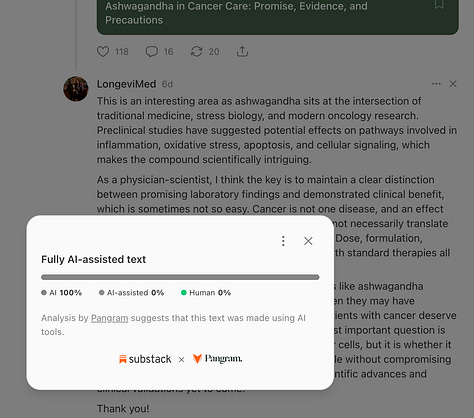Click the Substack logo in the popup

coord(145,359)
